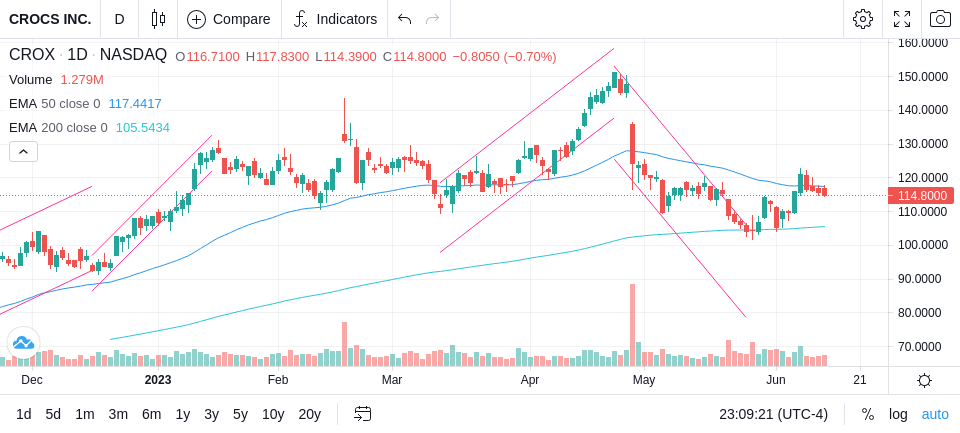Click the Mar label on time axis
This screenshot has width=960, height=433.
coord(392,380)
